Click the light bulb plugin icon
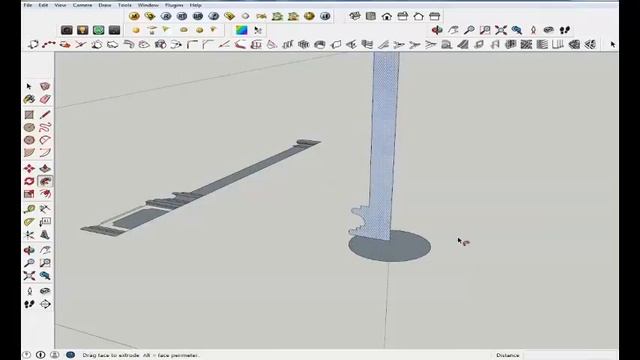Screen dimensions: 640x360 [83, 30]
